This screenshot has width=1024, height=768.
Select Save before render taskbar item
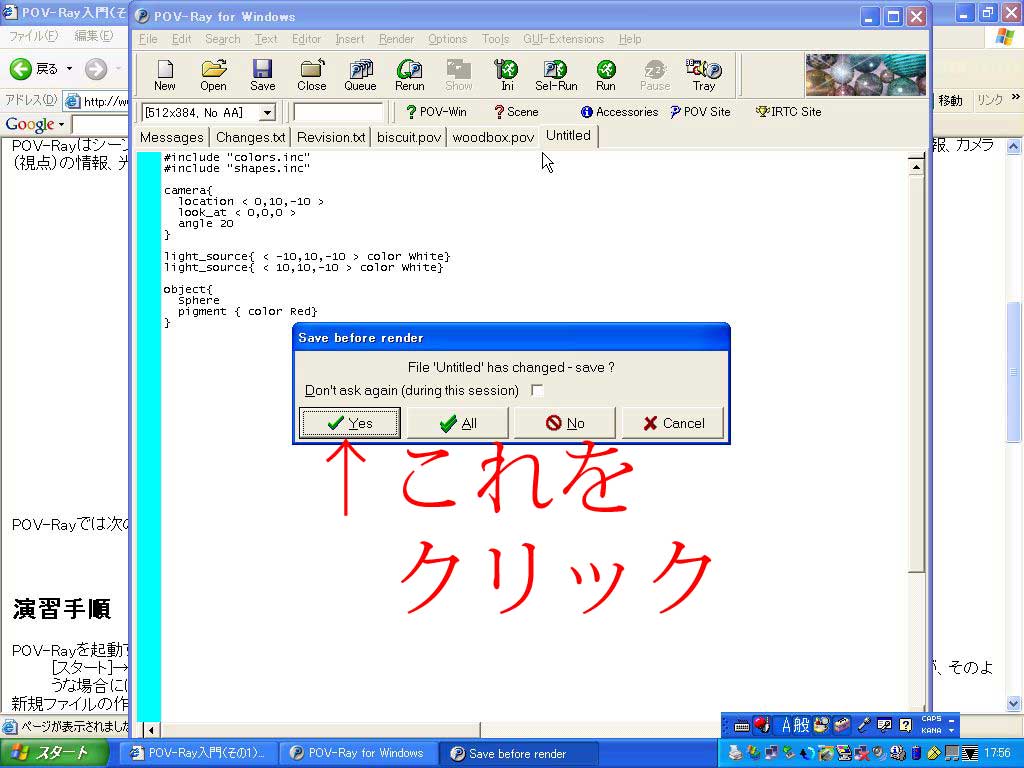click(518, 753)
